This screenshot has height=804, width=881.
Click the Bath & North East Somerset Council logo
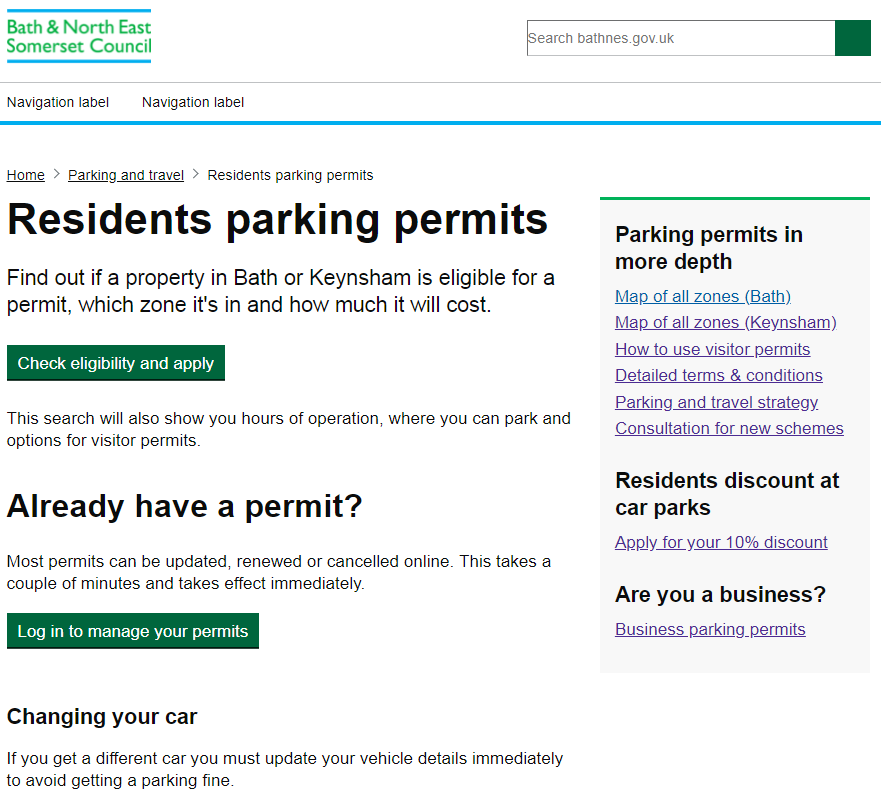78,35
